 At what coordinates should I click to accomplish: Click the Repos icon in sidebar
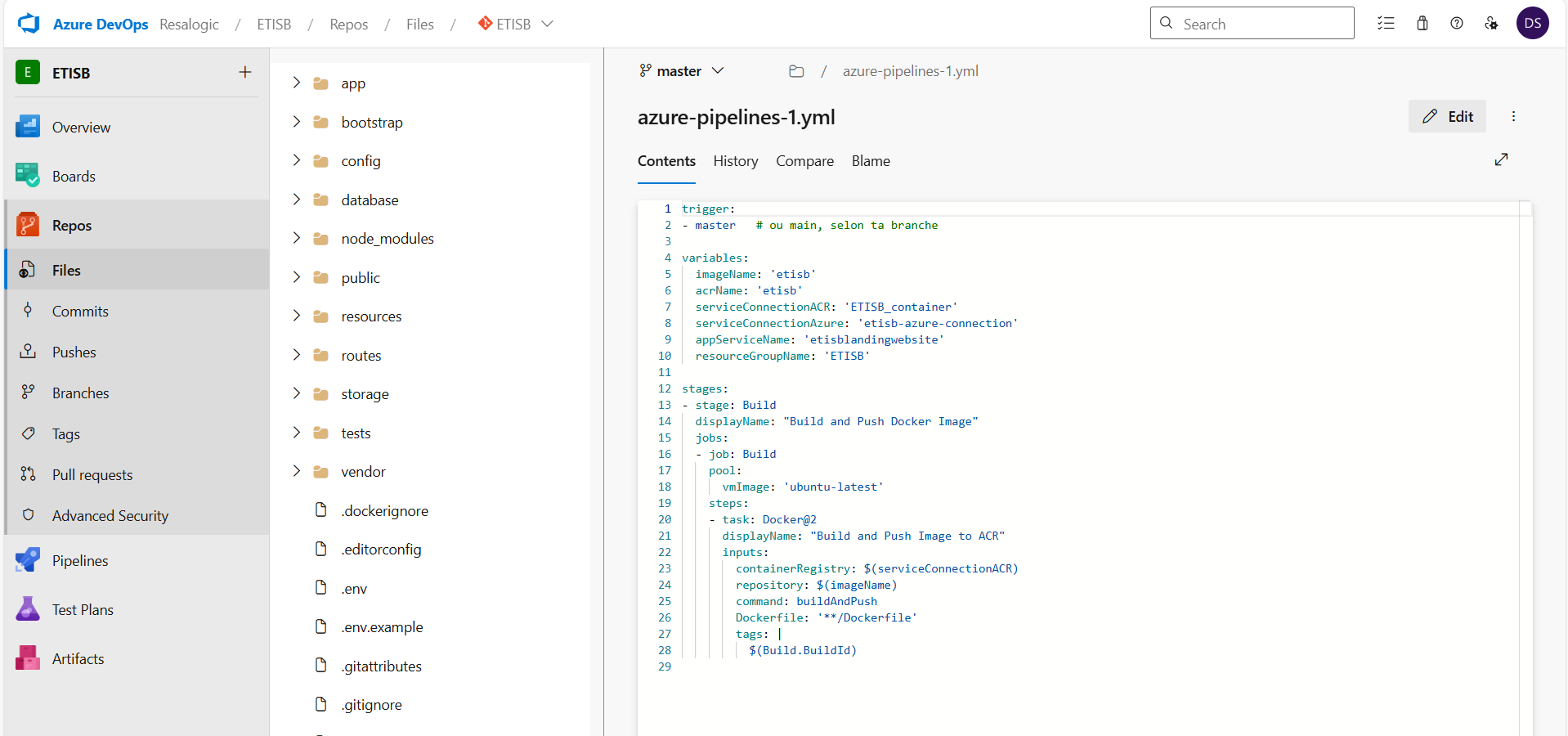pyautogui.click(x=28, y=225)
